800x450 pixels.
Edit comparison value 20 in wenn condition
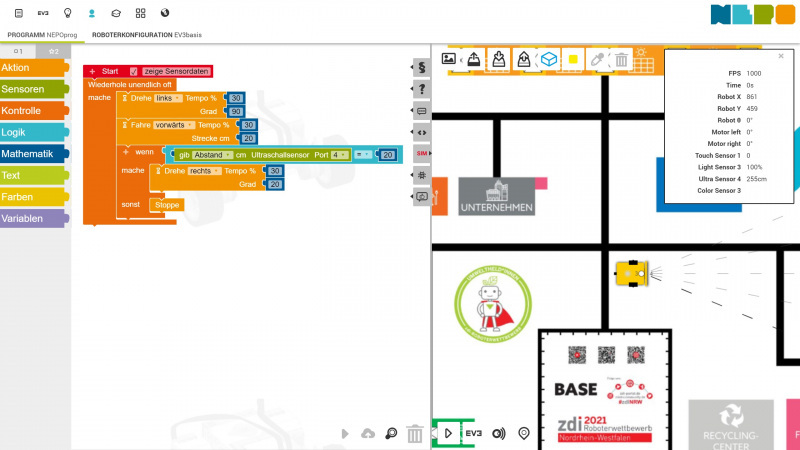(x=388, y=155)
